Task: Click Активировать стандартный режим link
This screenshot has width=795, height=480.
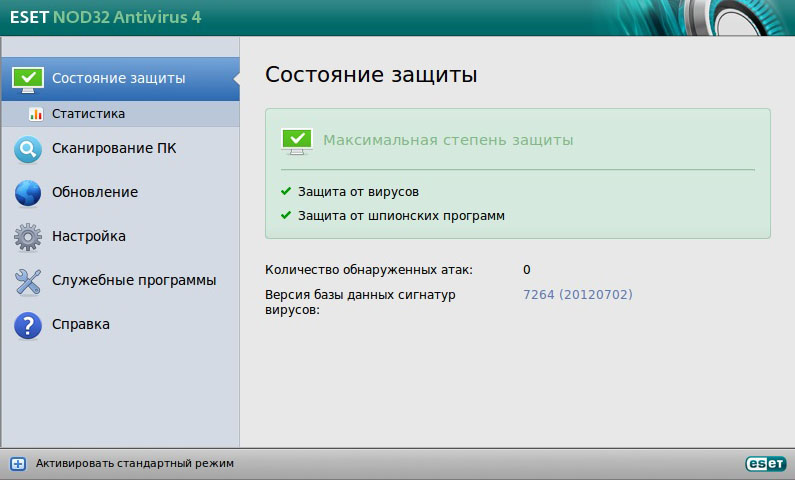Action: pyautogui.click(x=135, y=463)
